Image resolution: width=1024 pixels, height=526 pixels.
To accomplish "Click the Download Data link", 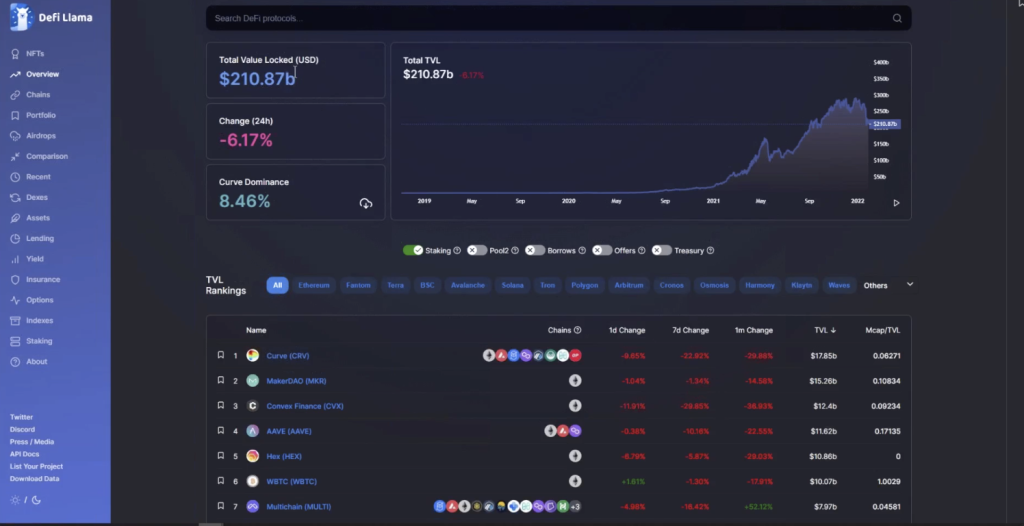I will click(34, 479).
